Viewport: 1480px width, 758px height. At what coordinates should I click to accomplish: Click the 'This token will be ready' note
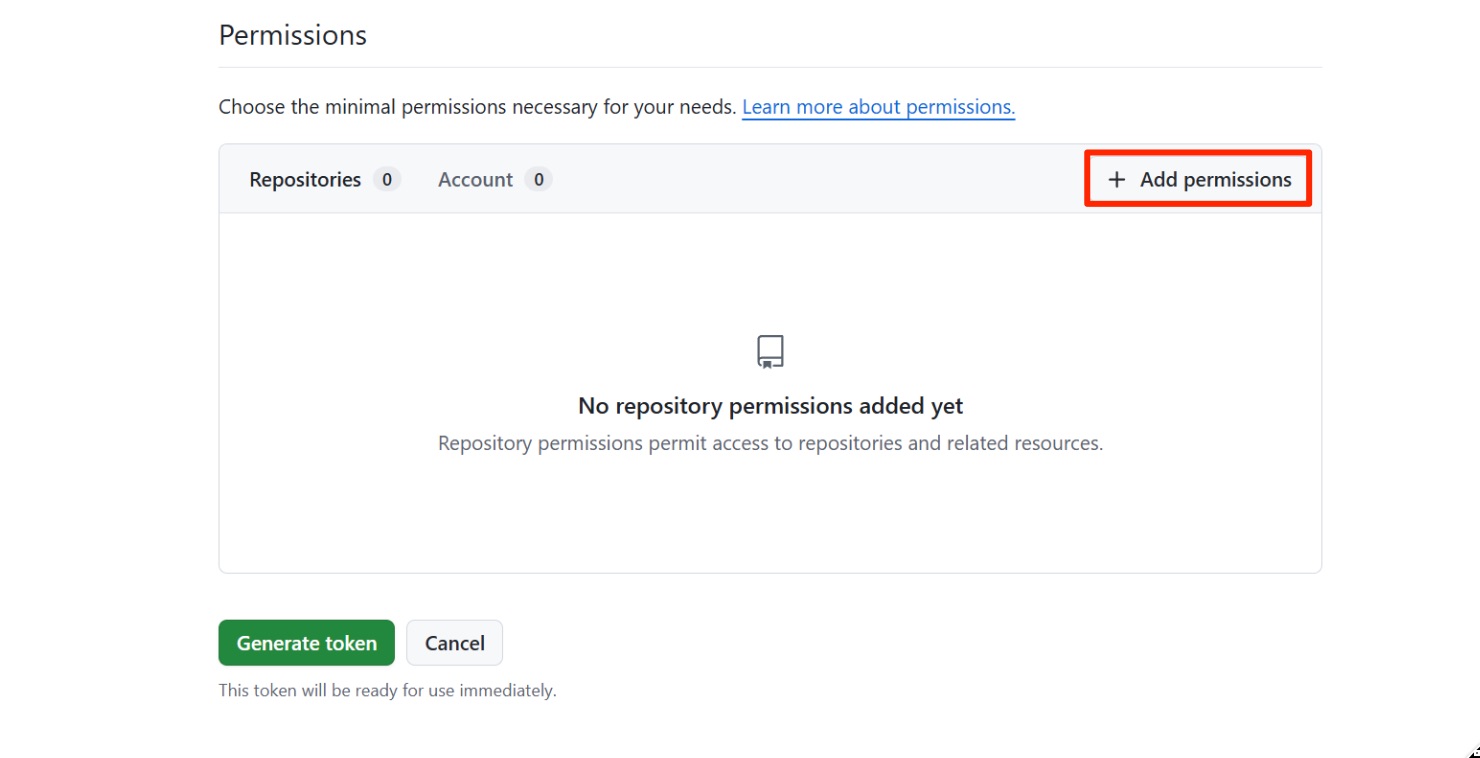387,690
